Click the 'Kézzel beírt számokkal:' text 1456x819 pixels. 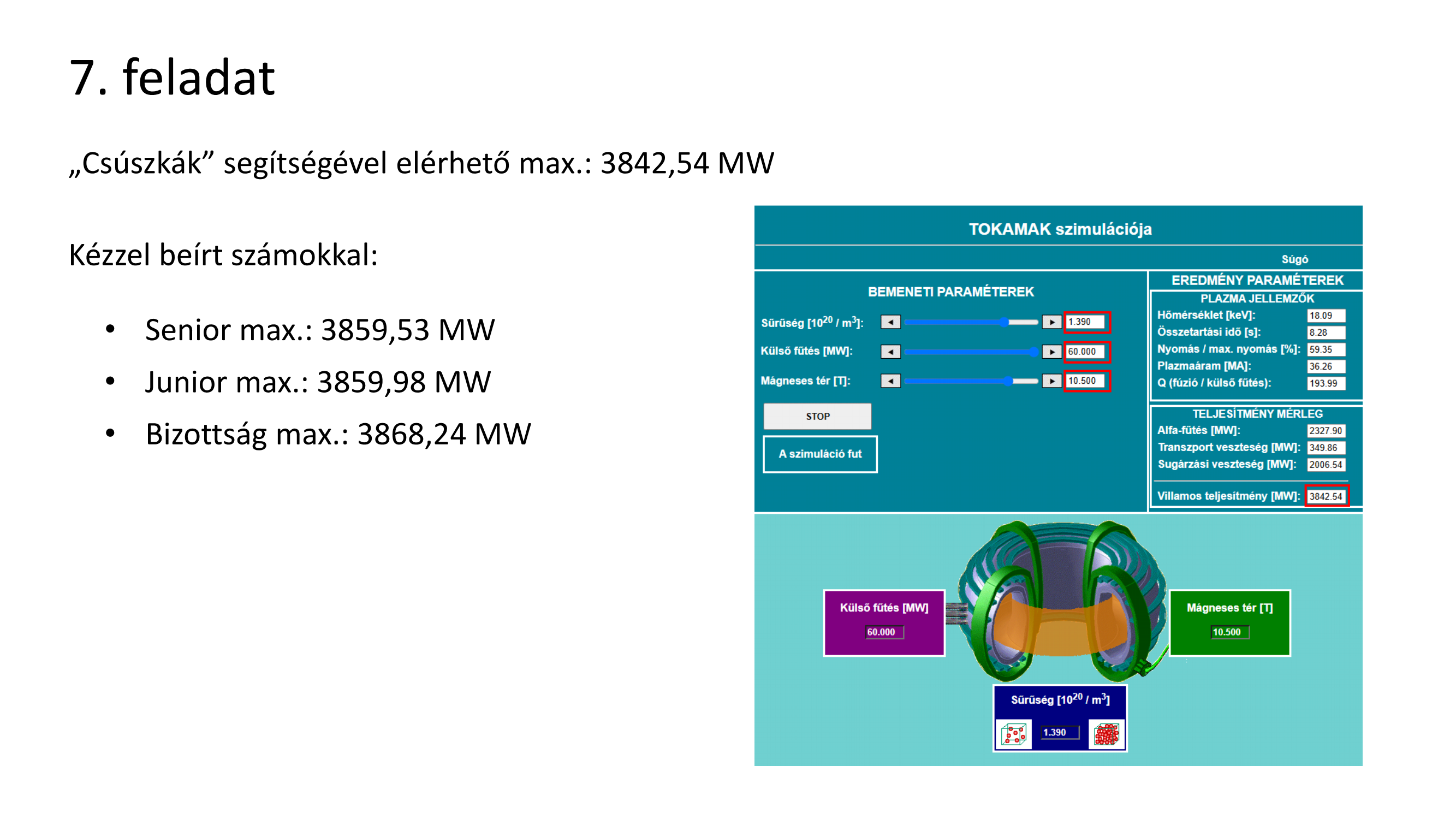223,255
